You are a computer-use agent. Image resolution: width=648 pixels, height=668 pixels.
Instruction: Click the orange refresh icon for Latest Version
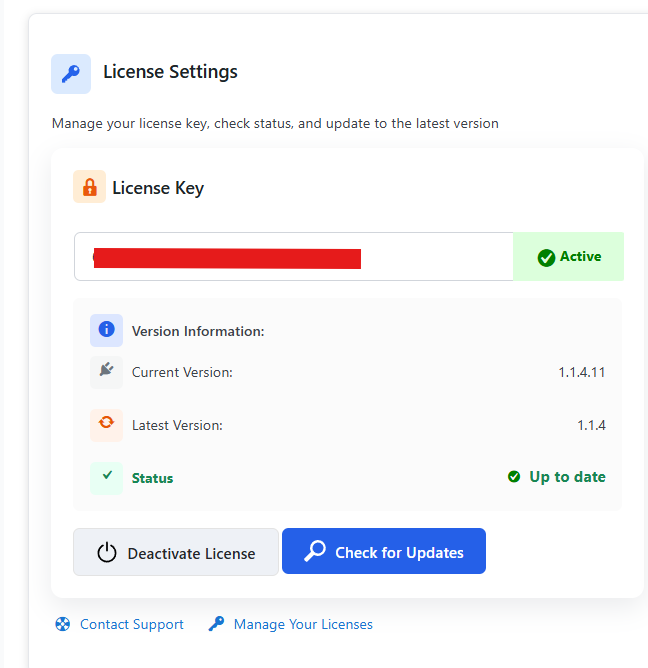click(x=106, y=422)
